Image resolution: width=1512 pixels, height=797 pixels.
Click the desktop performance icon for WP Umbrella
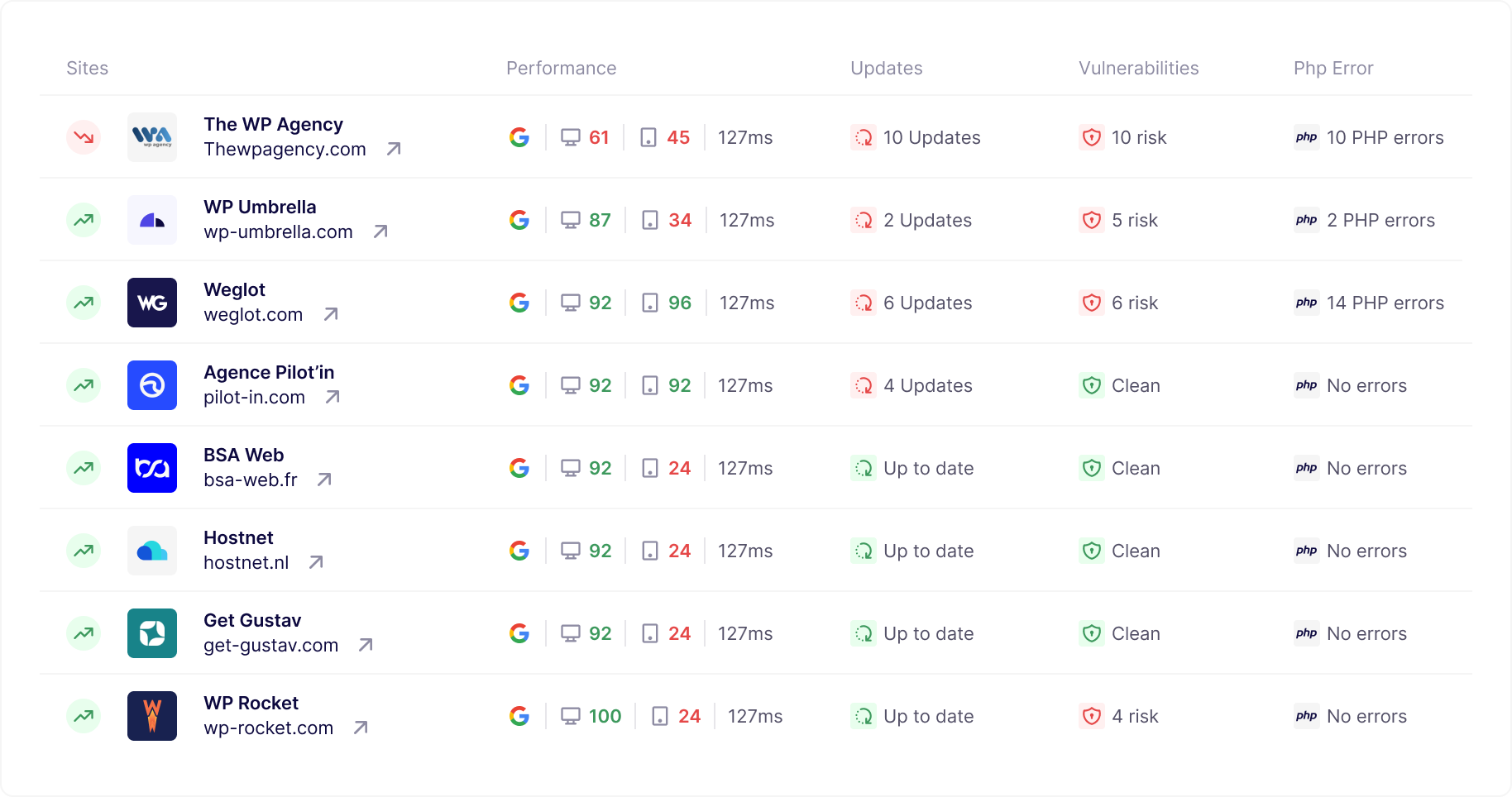pyautogui.click(x=571, y=220)
